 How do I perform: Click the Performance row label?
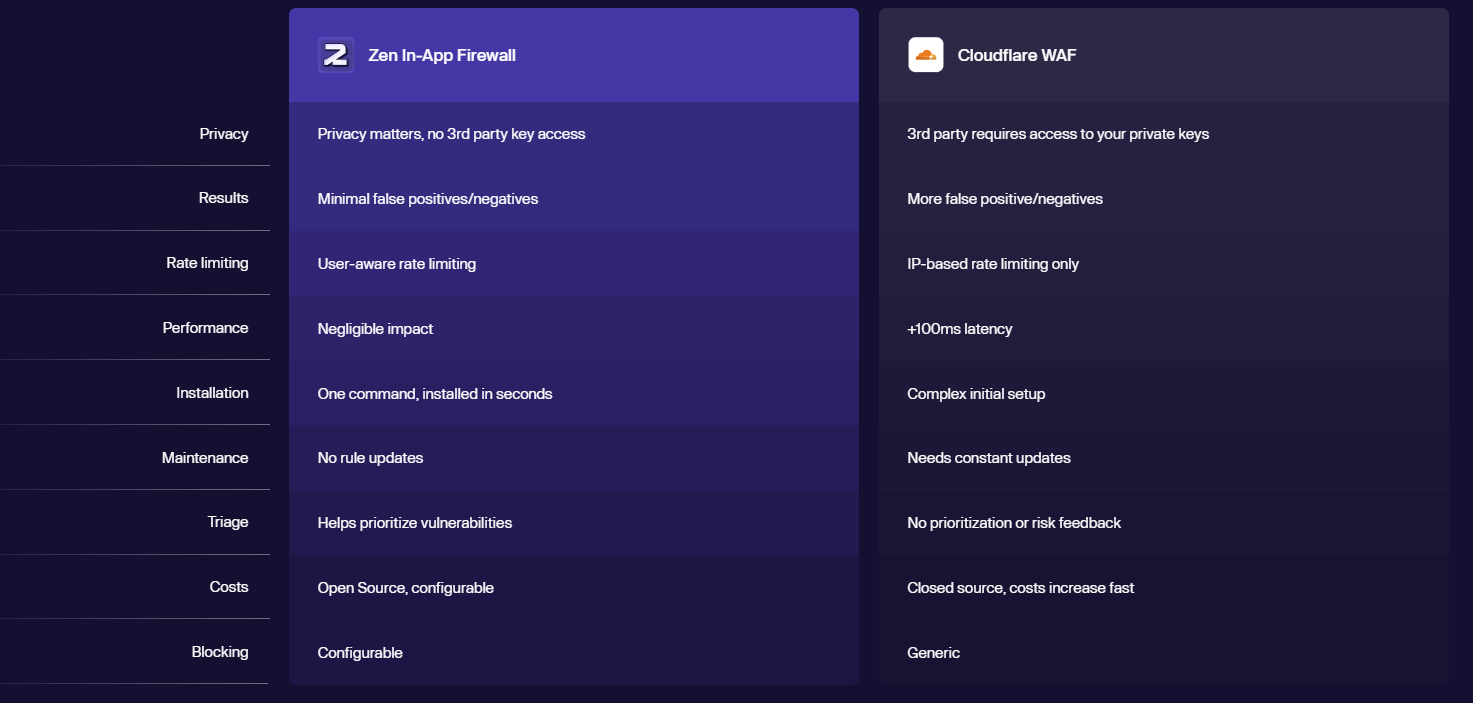(206, 328)
